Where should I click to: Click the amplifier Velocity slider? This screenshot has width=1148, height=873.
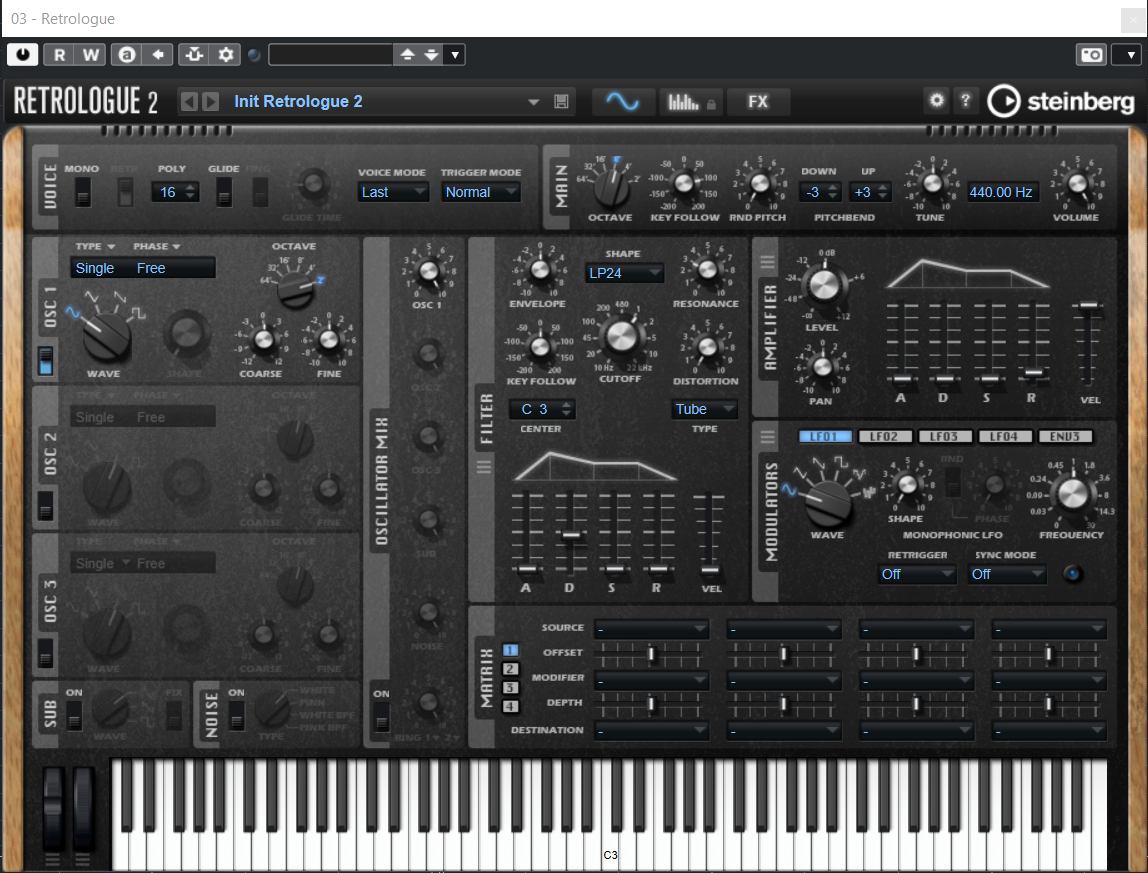[x=1089, y=344]
